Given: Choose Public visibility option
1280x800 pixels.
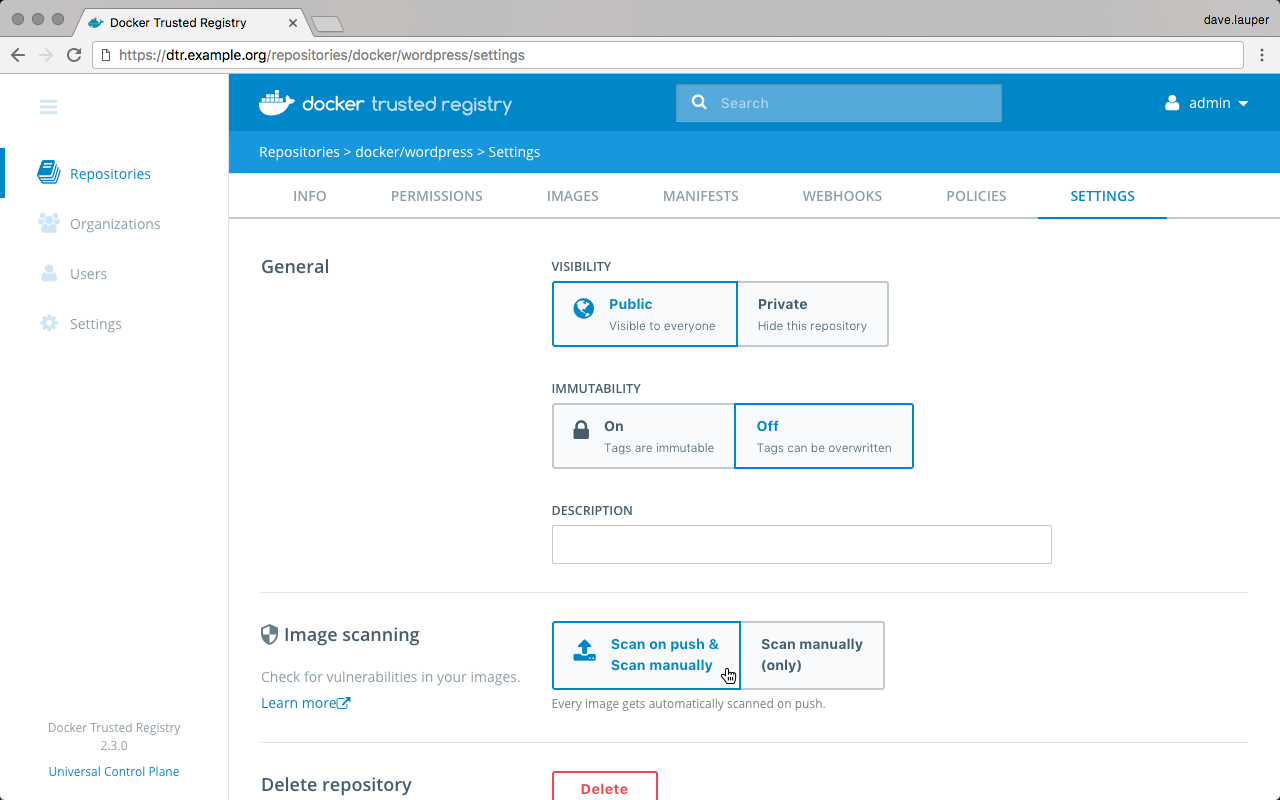Looking at the screenshot, I should click(645, 314).
